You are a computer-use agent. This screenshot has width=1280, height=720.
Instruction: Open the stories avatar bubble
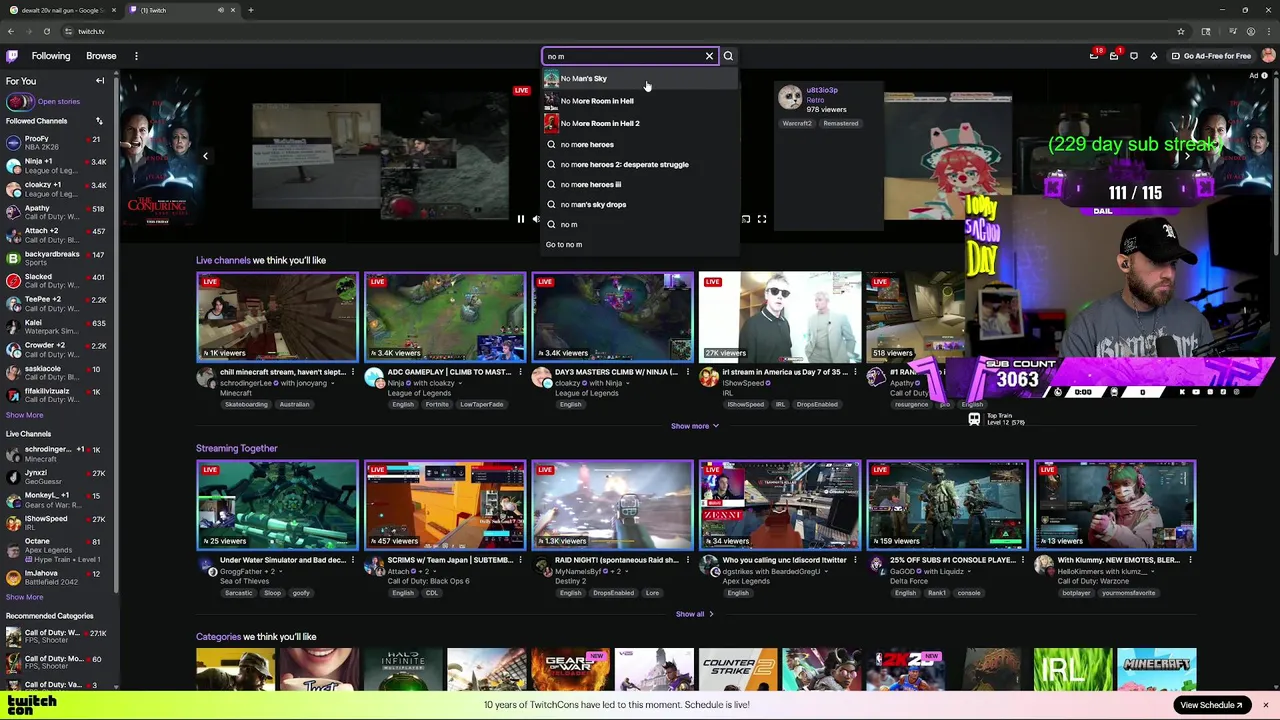click(18, 101)
